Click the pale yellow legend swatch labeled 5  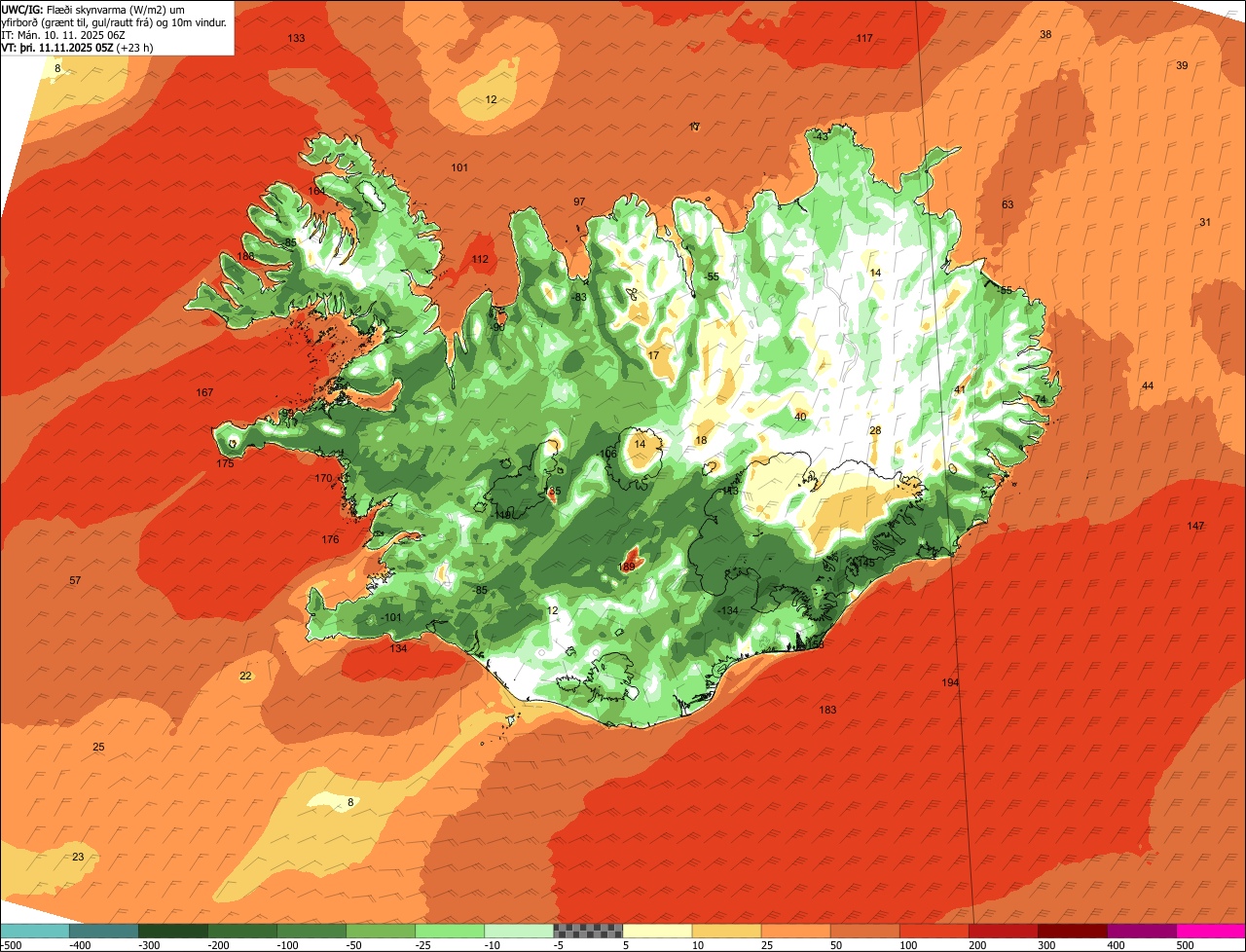tap(656, 931)
